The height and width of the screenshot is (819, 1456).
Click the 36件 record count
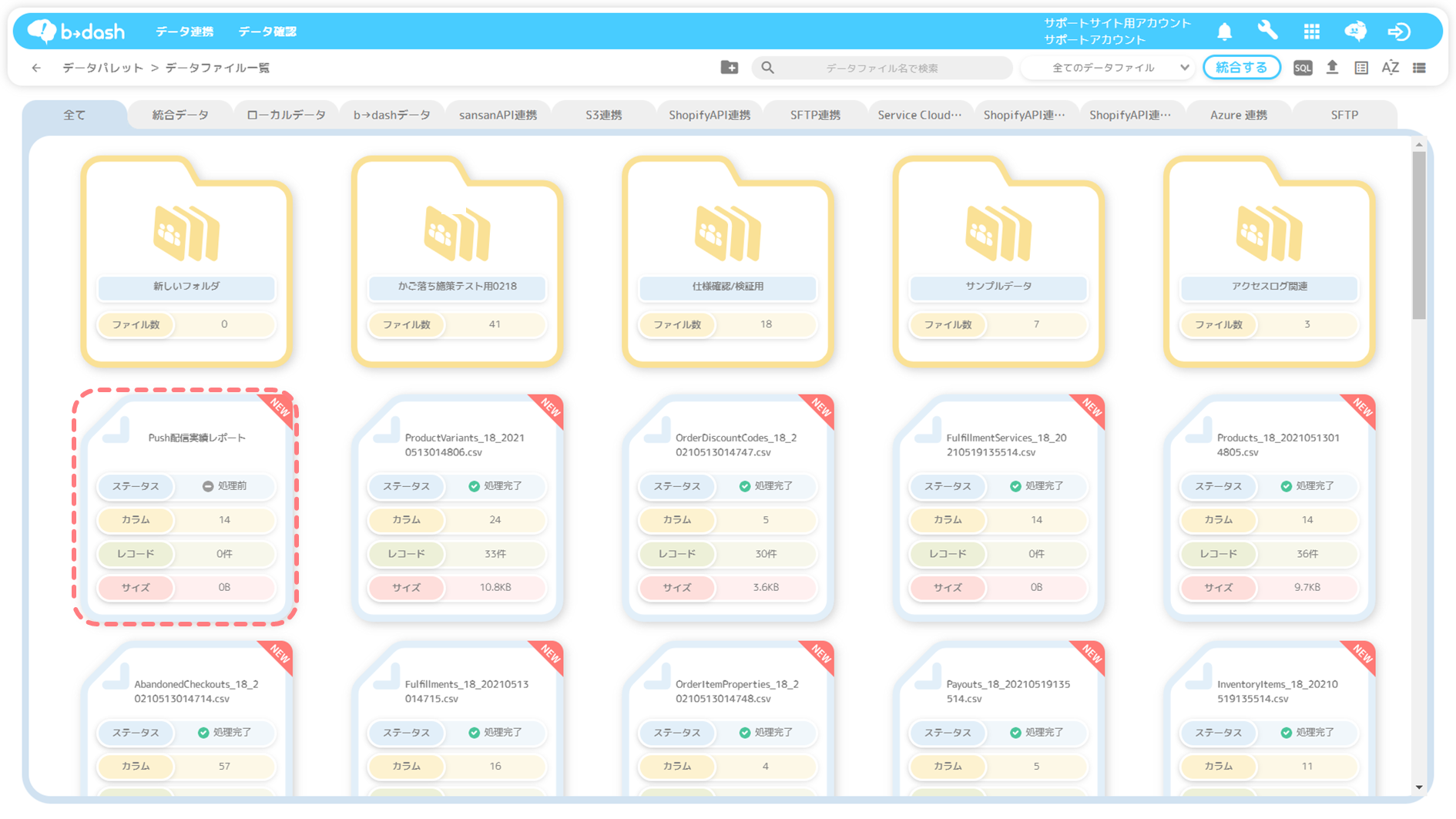tap(1307, 553)
